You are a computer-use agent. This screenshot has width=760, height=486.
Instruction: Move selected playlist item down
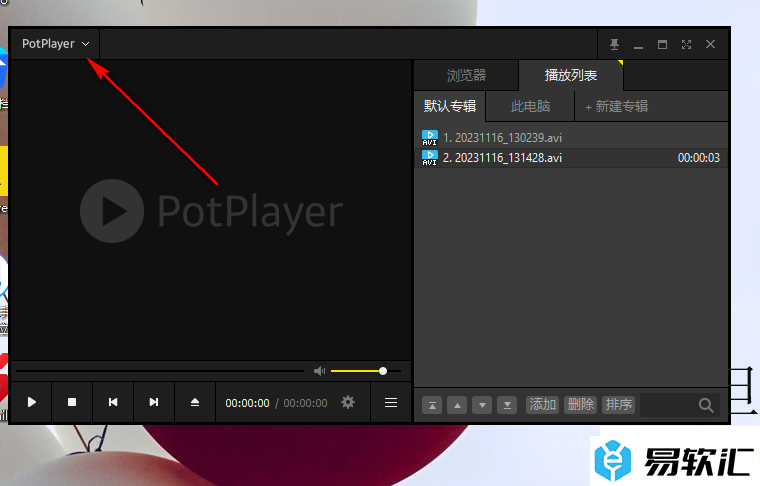[x=482, y=405]
